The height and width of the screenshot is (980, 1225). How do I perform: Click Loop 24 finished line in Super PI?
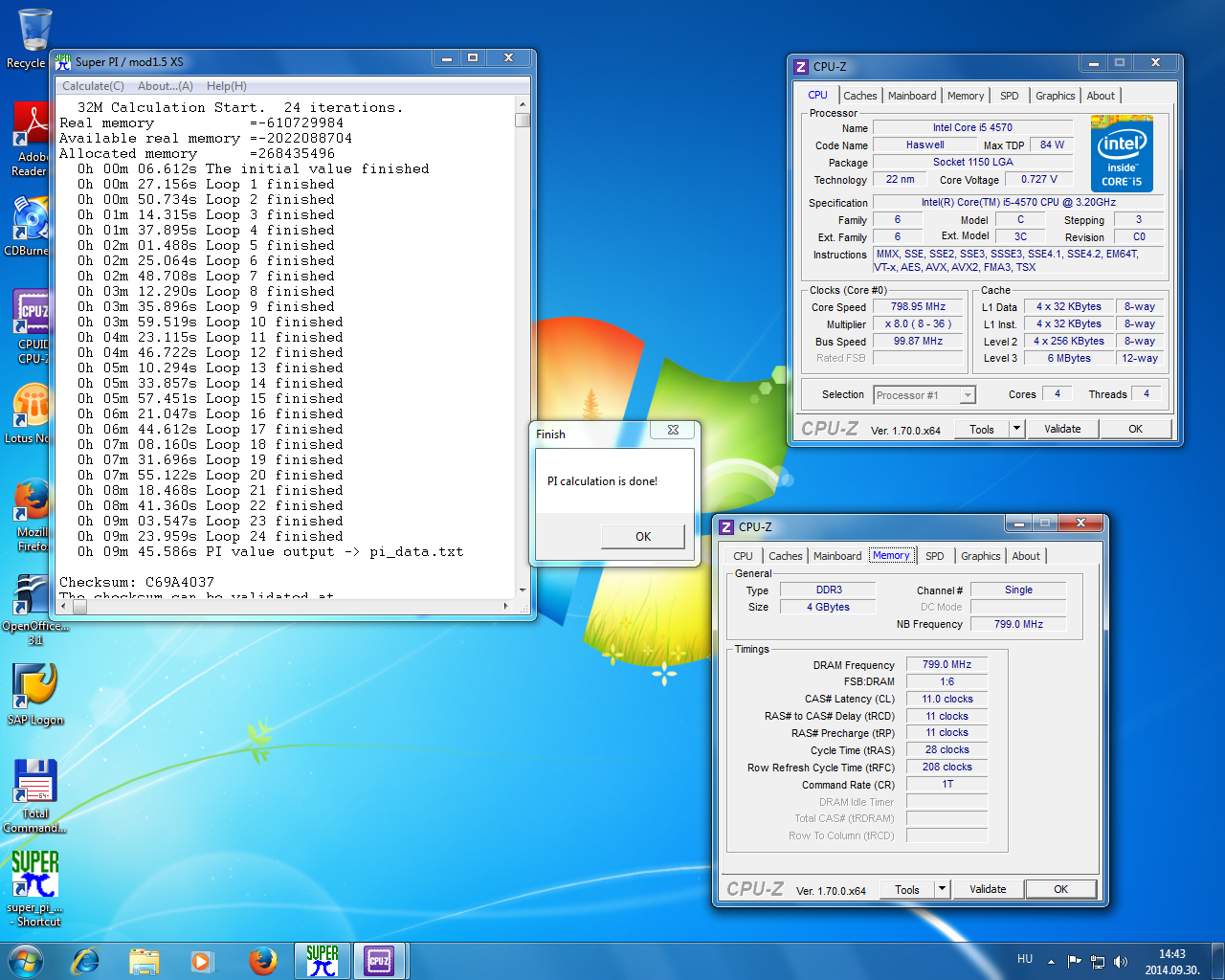click(x=211, y=536)
